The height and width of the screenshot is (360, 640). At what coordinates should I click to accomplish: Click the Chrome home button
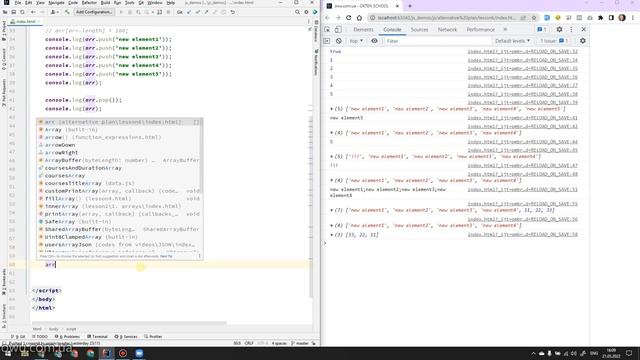359,18
